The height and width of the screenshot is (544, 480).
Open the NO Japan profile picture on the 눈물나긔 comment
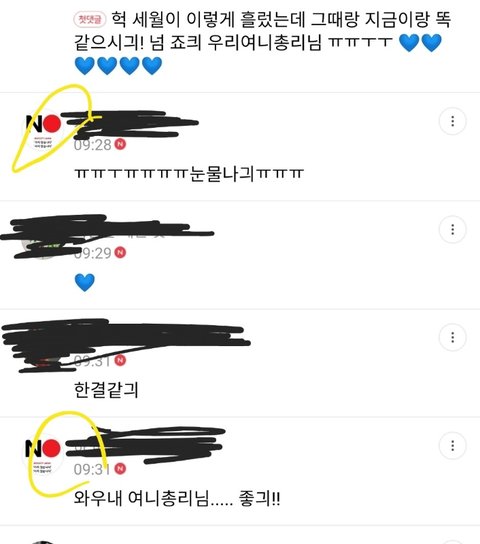(43, 129)
